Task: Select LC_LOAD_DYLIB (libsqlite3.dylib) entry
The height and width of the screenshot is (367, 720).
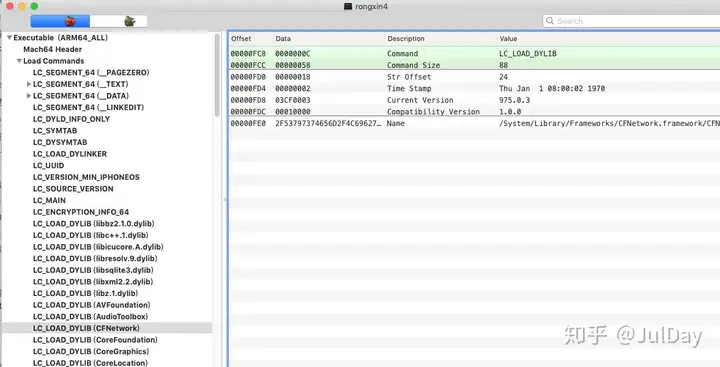Action: coord(93,270)
